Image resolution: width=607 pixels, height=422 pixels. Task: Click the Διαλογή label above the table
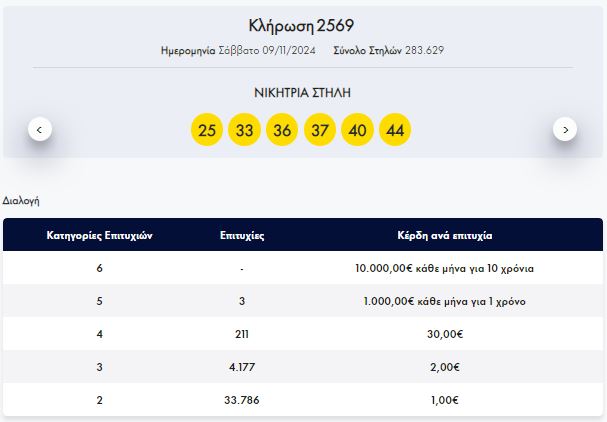(21, 200)
